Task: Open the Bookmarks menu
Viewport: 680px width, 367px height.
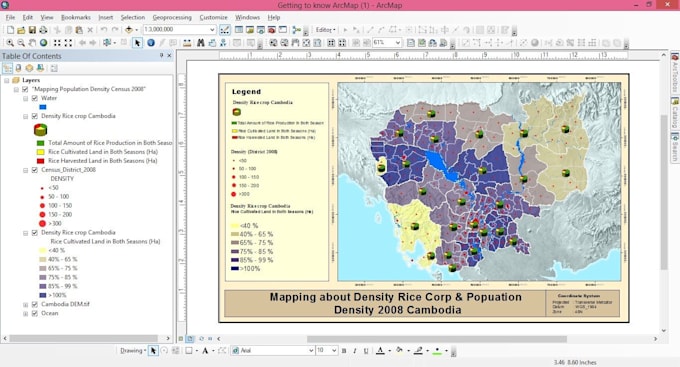Action: (76, 17)
